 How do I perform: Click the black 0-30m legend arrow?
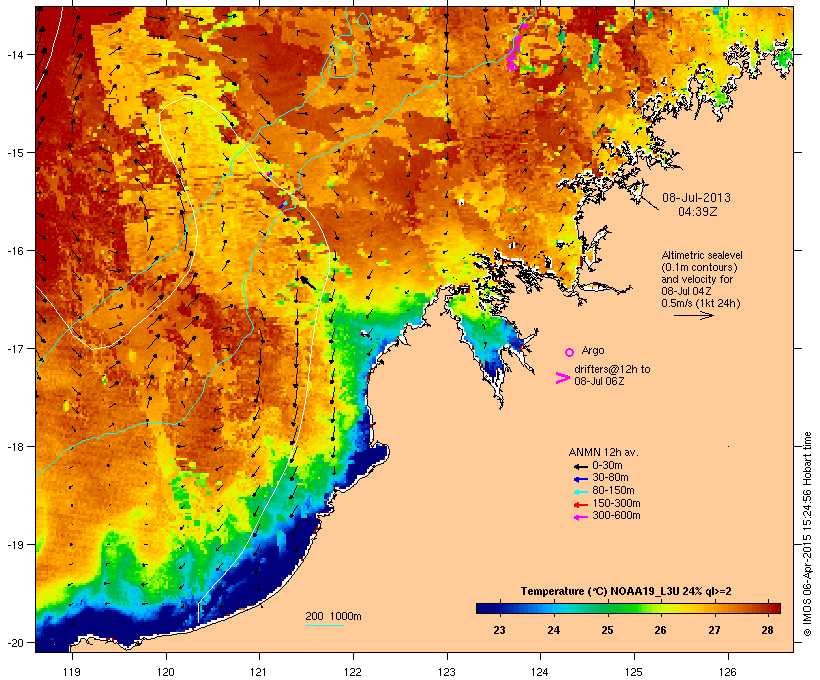[580, 466]
